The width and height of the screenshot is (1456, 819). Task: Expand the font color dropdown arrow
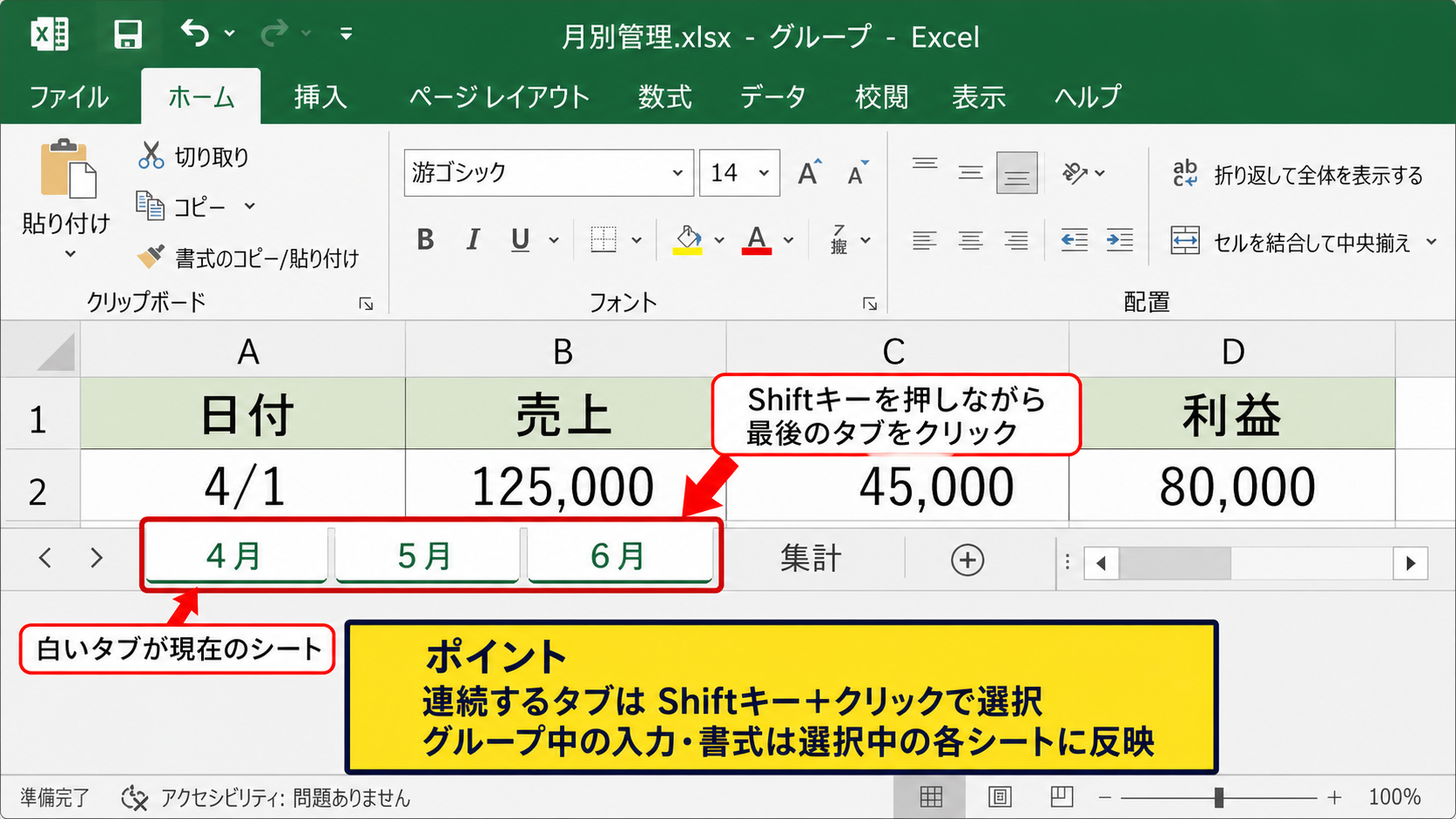pos(788,240)
